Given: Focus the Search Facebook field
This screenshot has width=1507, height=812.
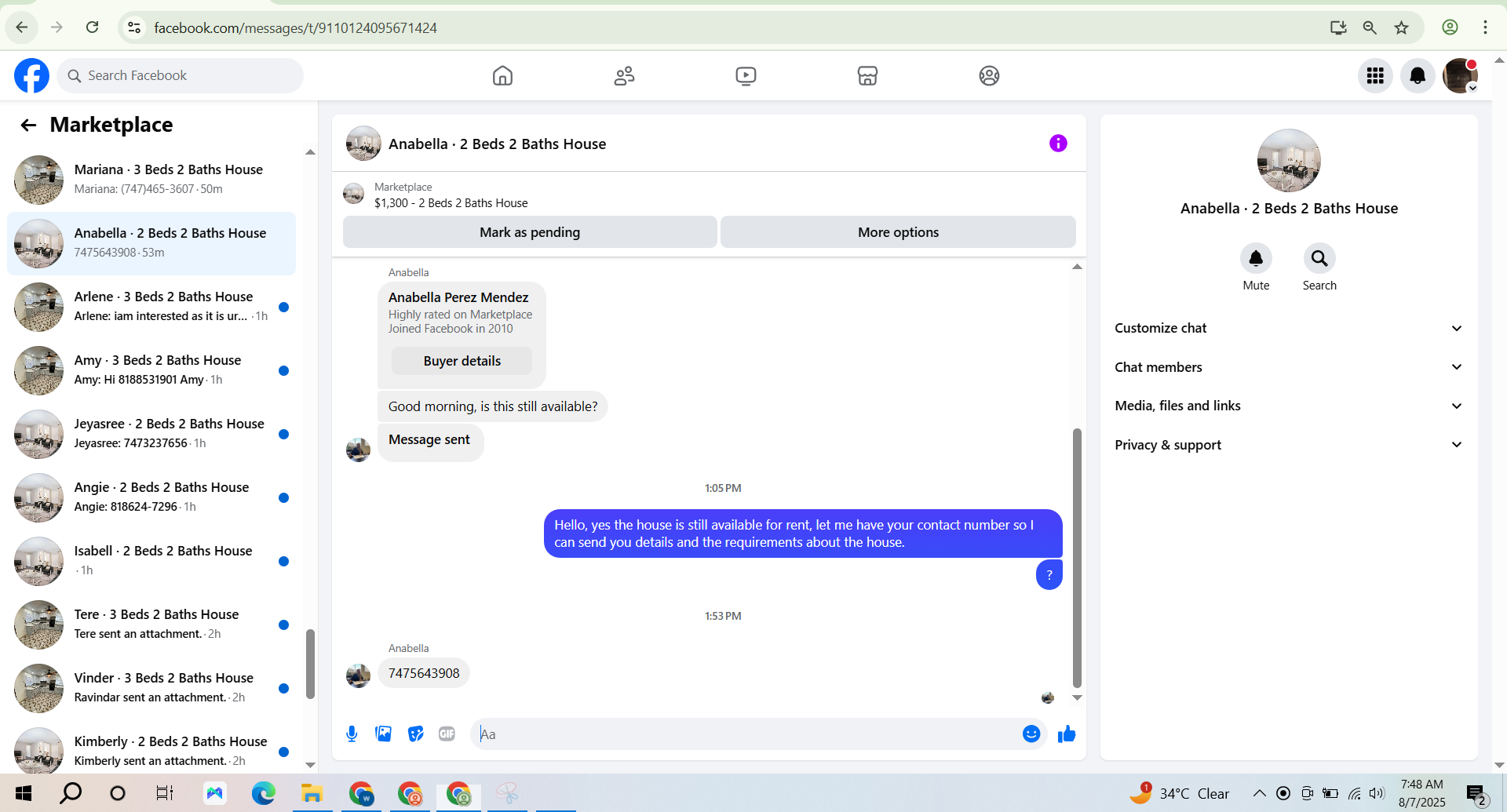Looking at the screenshot, I should click(x=180, y=75).
